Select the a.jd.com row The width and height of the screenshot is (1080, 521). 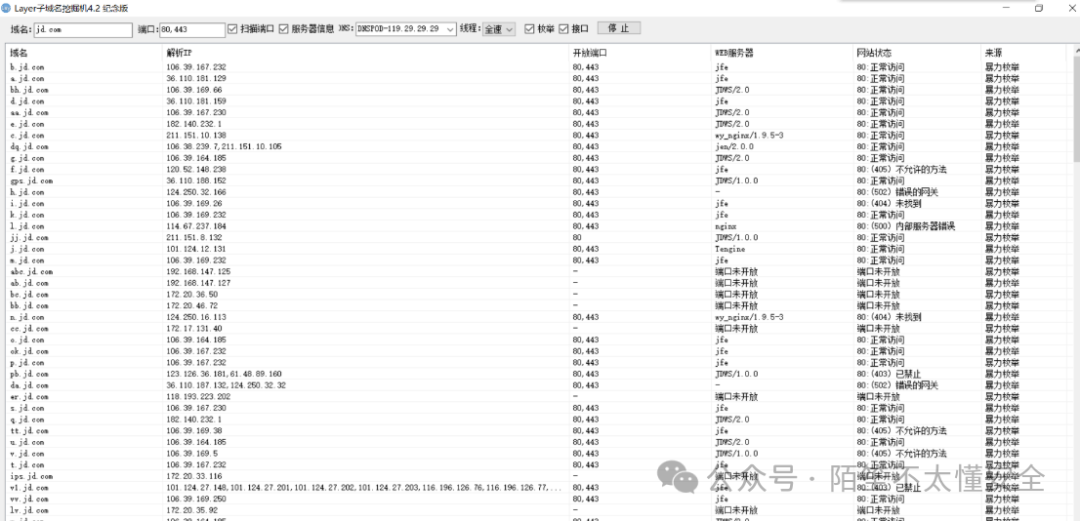(536, 79)
